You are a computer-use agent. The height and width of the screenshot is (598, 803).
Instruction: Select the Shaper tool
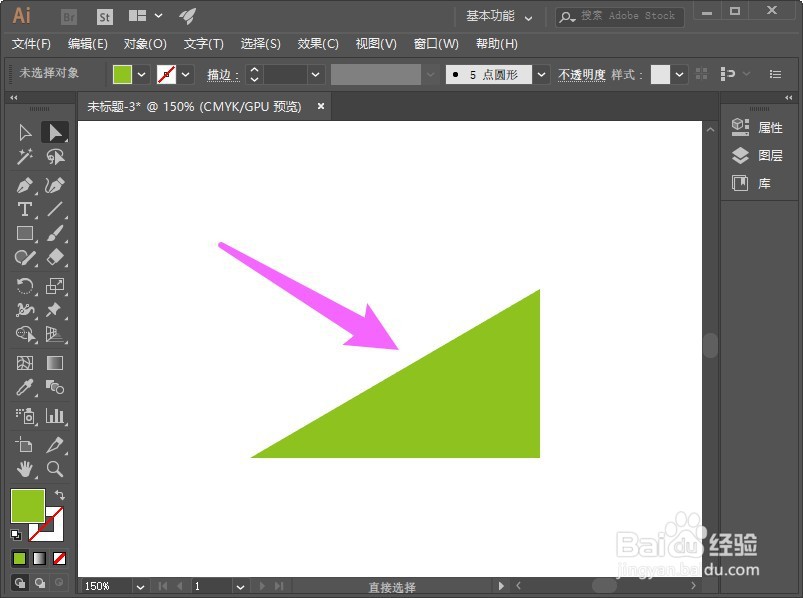click(x=25, y=258)
